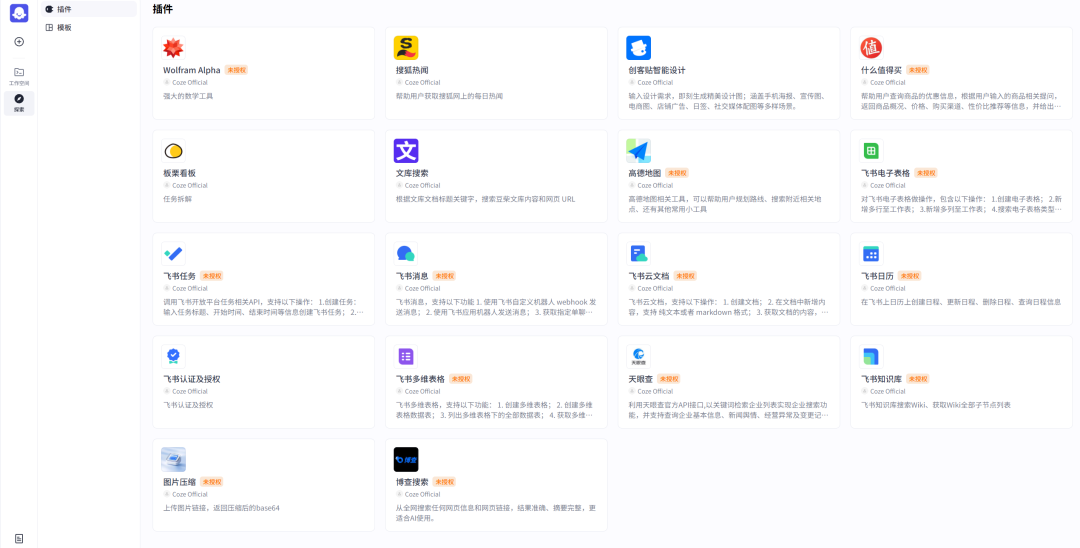Image resolution: width=1080 pixels, height=548 pixels.
Task: Open the Wolfram Alpha plugin title
Action: [191, 70]
